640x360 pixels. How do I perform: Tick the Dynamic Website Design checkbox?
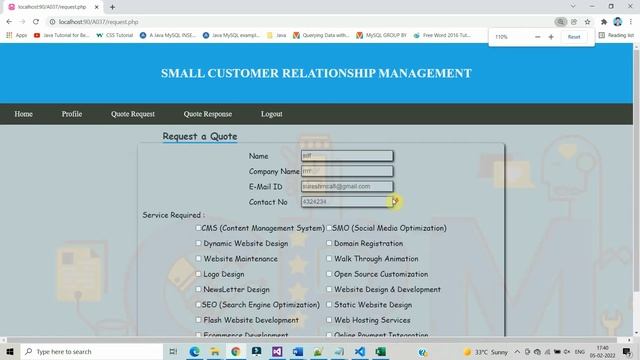point(198,243)
